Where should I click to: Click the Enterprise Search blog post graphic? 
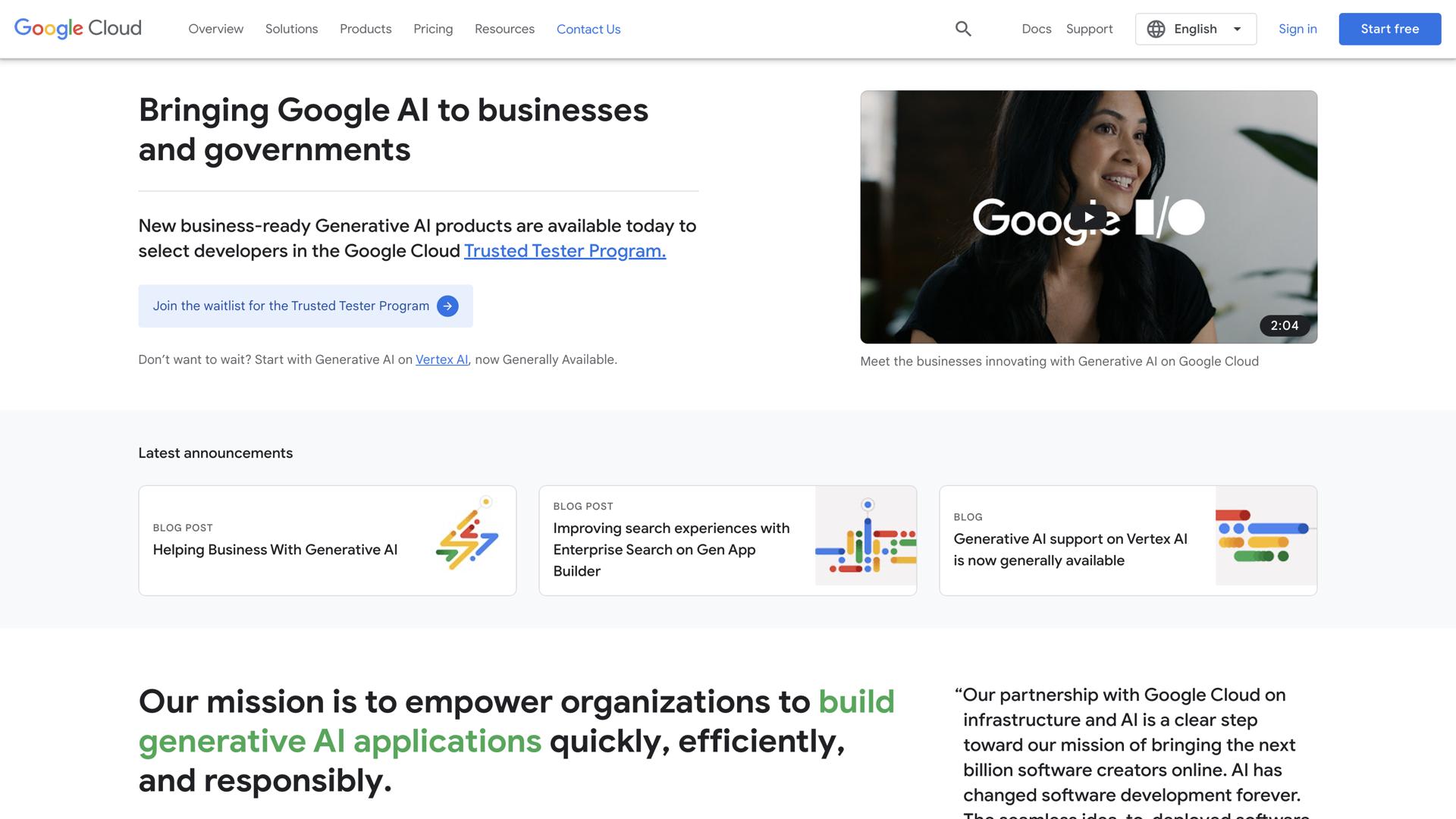(x=865, y=536)
